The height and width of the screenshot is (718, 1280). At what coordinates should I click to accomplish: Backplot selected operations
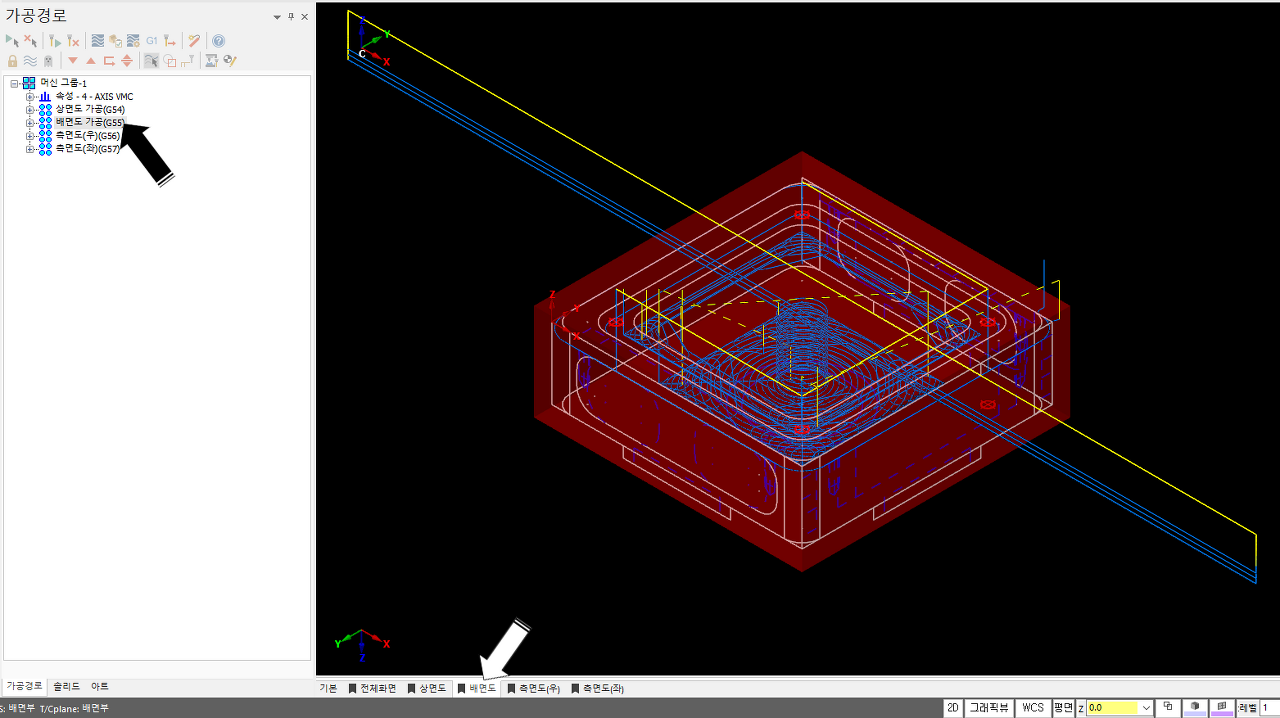[x=98, y=41]
